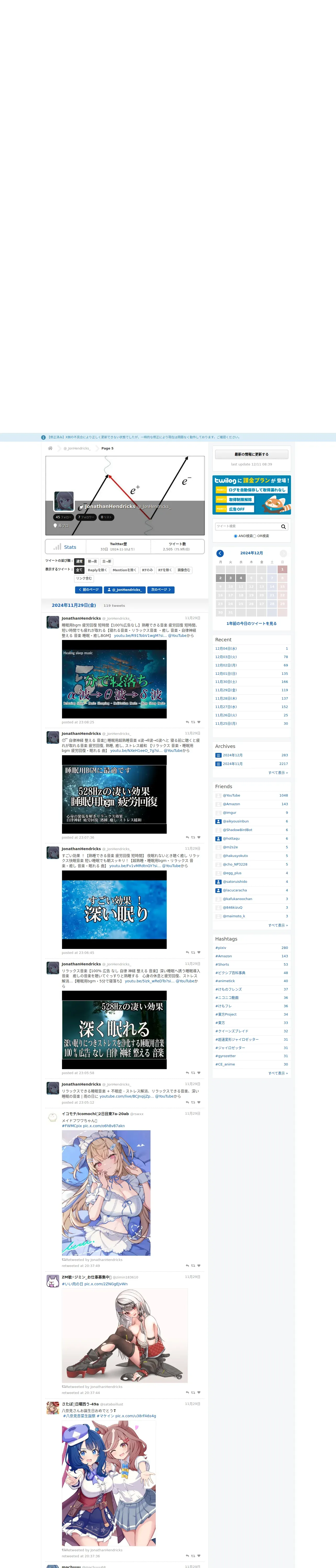
Task: Toggle the RTを除く filter
Action: (165, 570)
